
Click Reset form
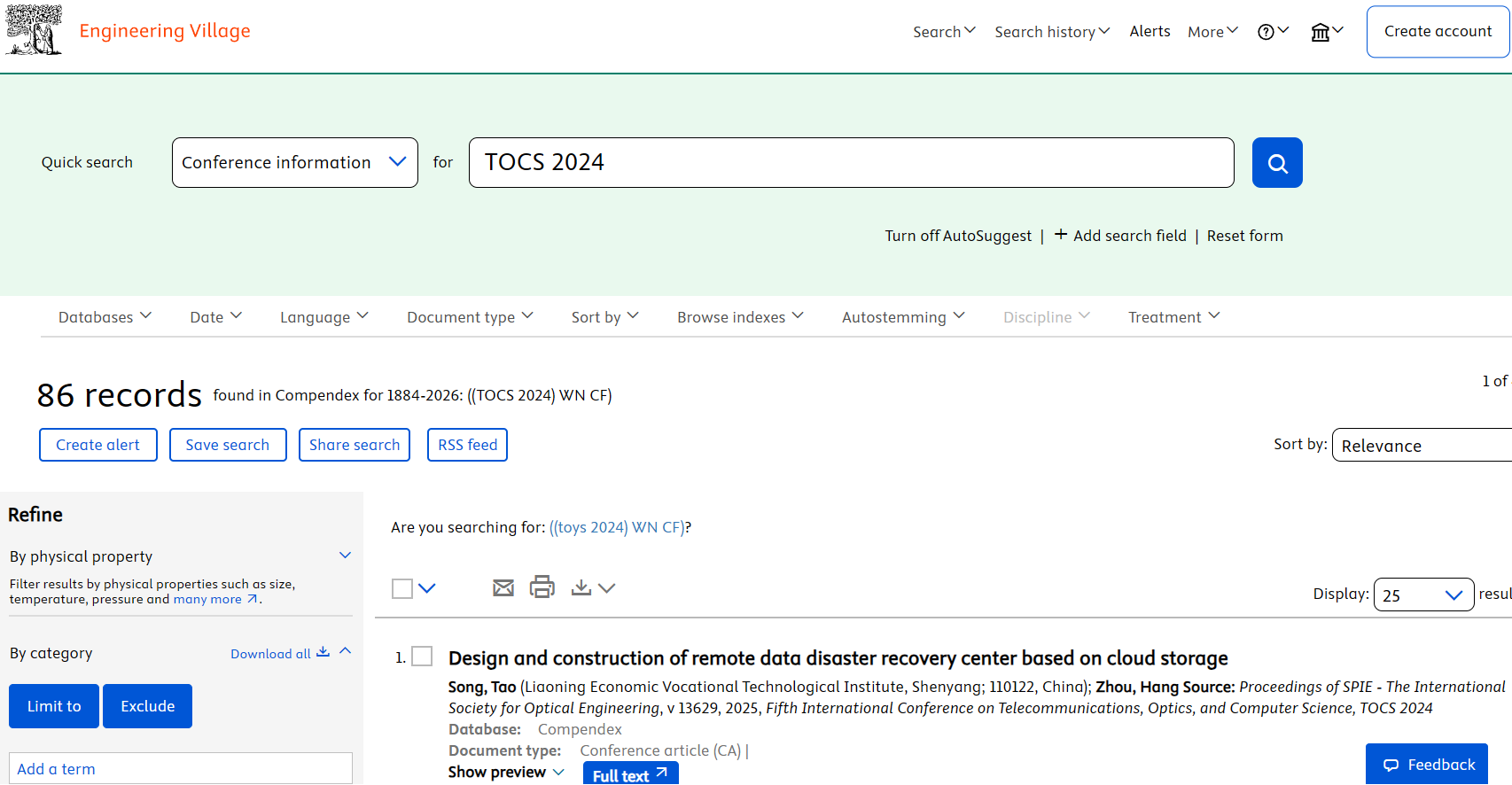pyautogui.click(x=1244, y=236)
